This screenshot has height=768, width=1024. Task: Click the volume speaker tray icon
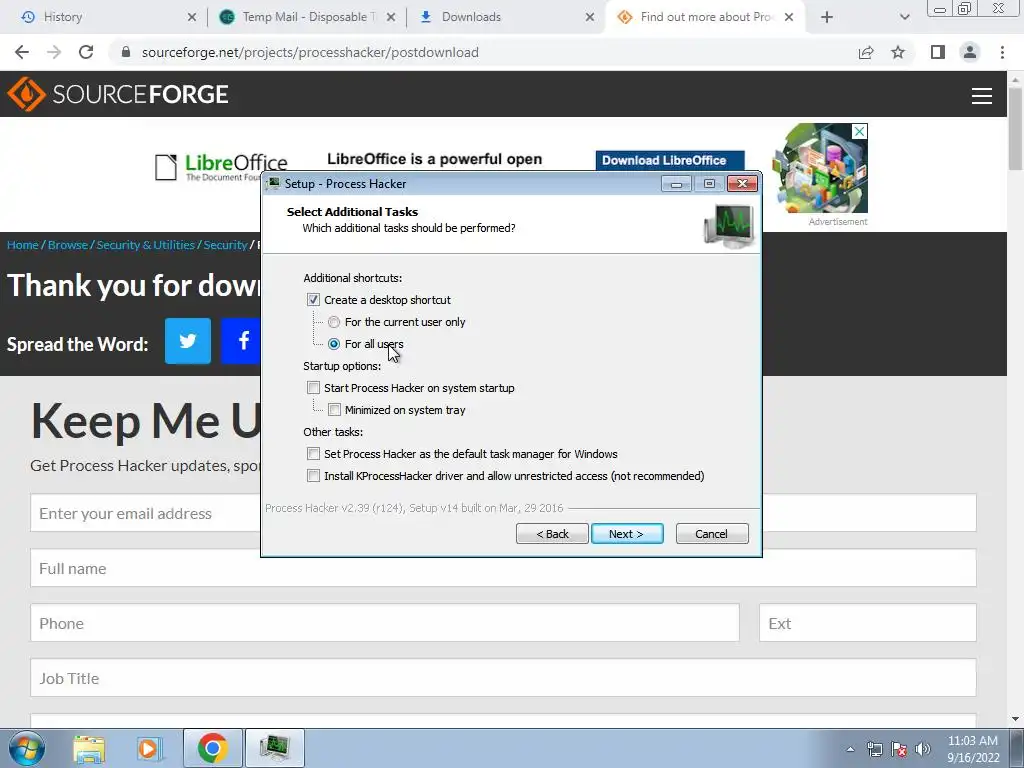(x=923, y=749)
